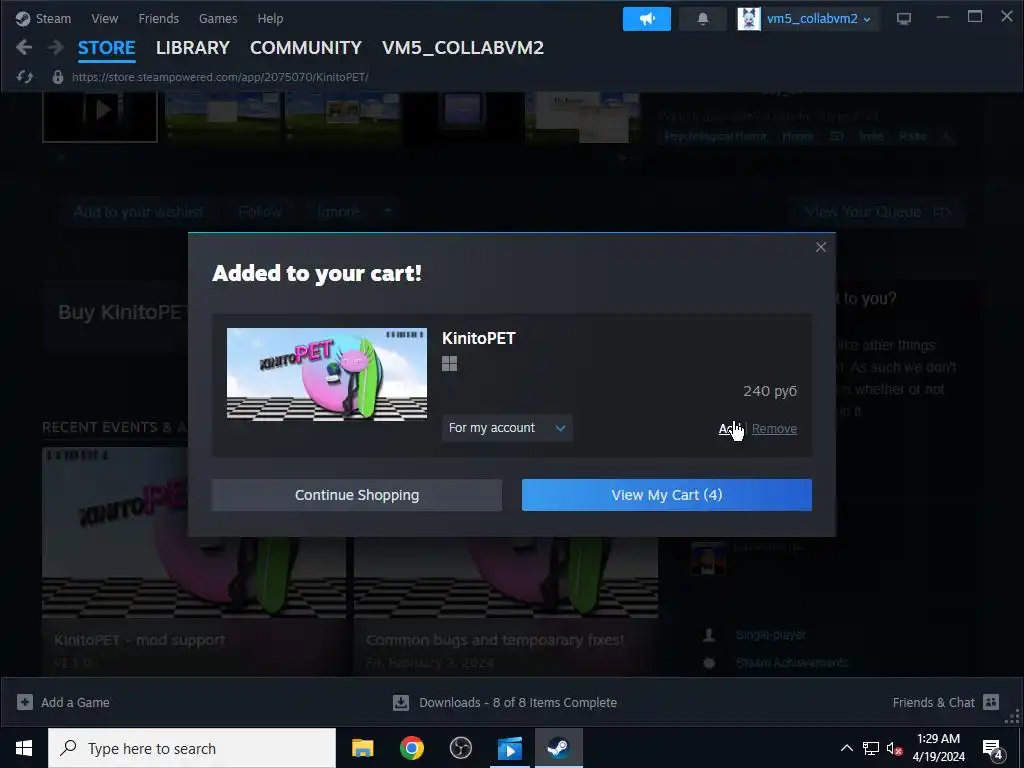Click the Windows platform icon under KinitoPET
1024x768 pixels.
click(449, 364)
